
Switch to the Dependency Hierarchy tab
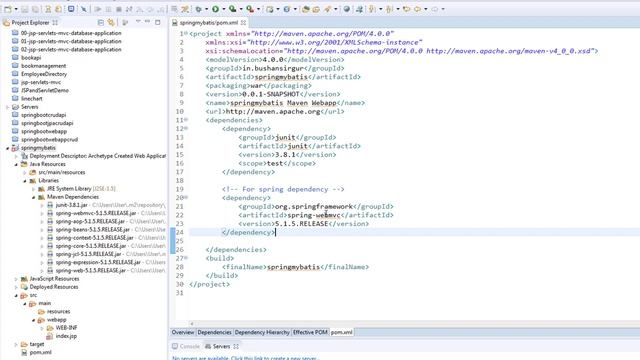point(262,332)
